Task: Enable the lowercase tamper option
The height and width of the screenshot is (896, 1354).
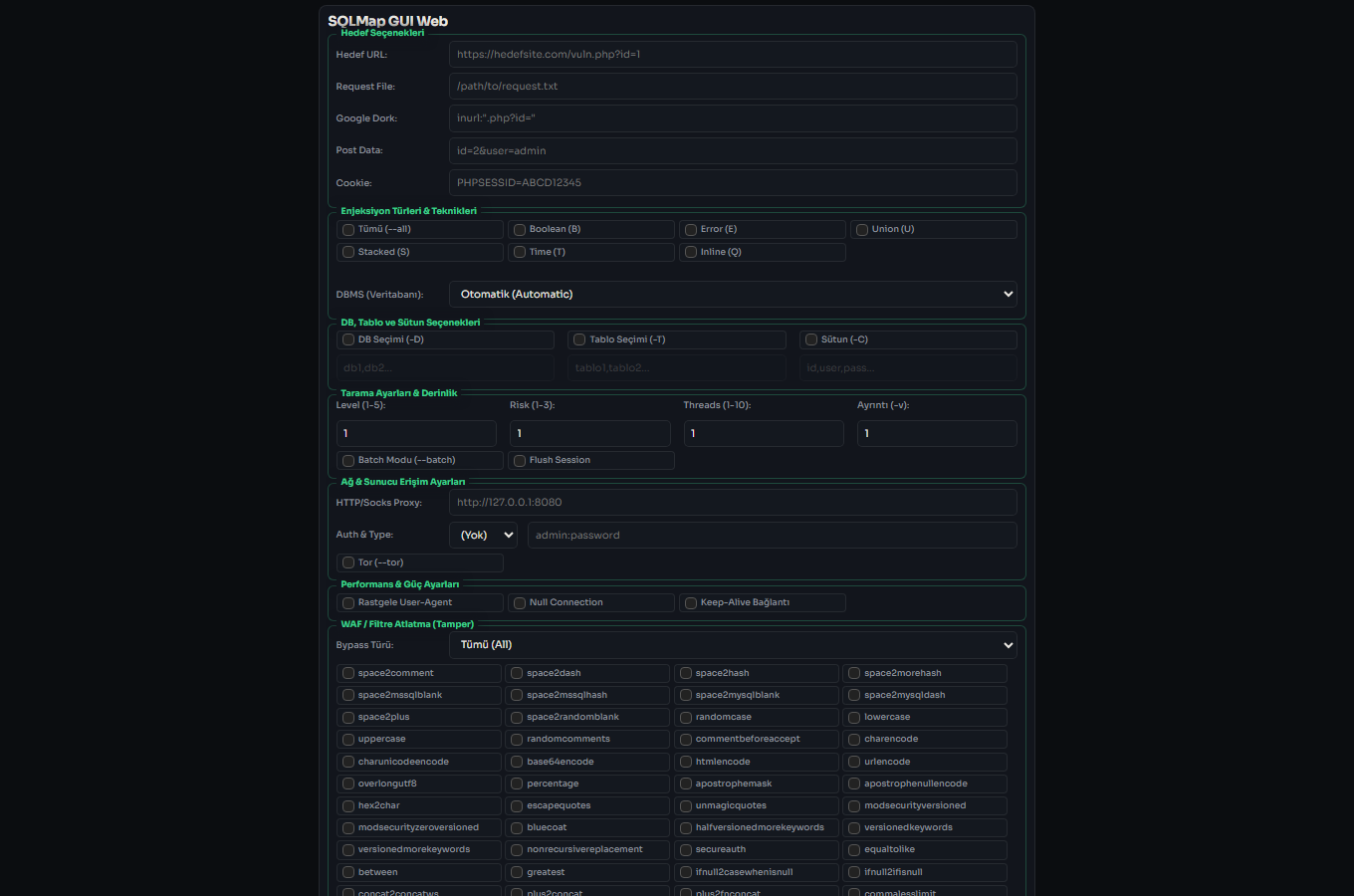Action: click(854, 718)
